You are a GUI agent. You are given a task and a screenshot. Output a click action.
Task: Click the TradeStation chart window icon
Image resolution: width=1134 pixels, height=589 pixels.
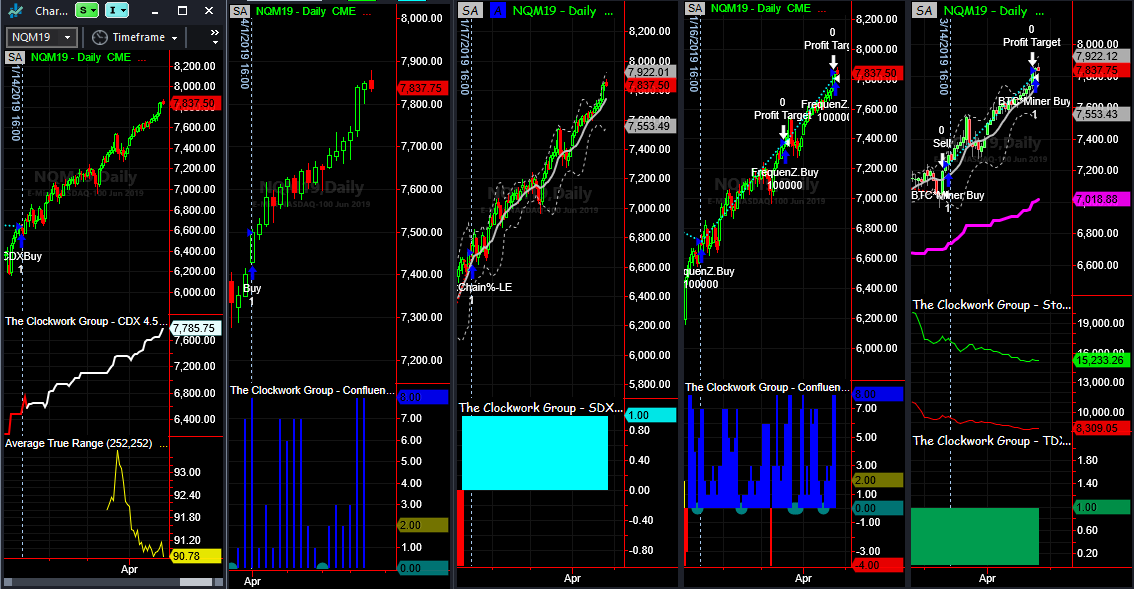click(17, 10)
